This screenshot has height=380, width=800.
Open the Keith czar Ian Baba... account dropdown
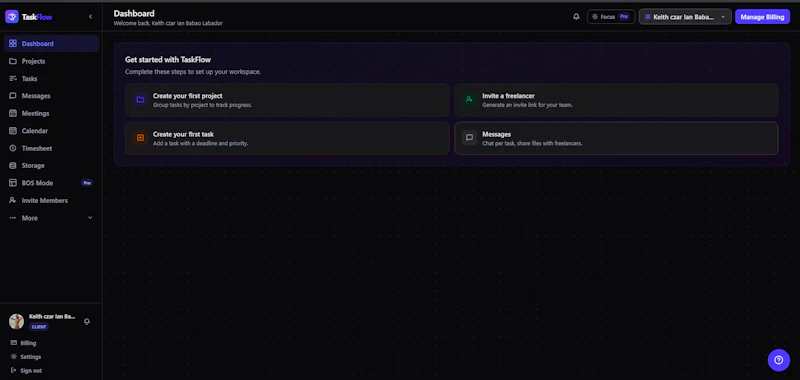tap(685, 17)
